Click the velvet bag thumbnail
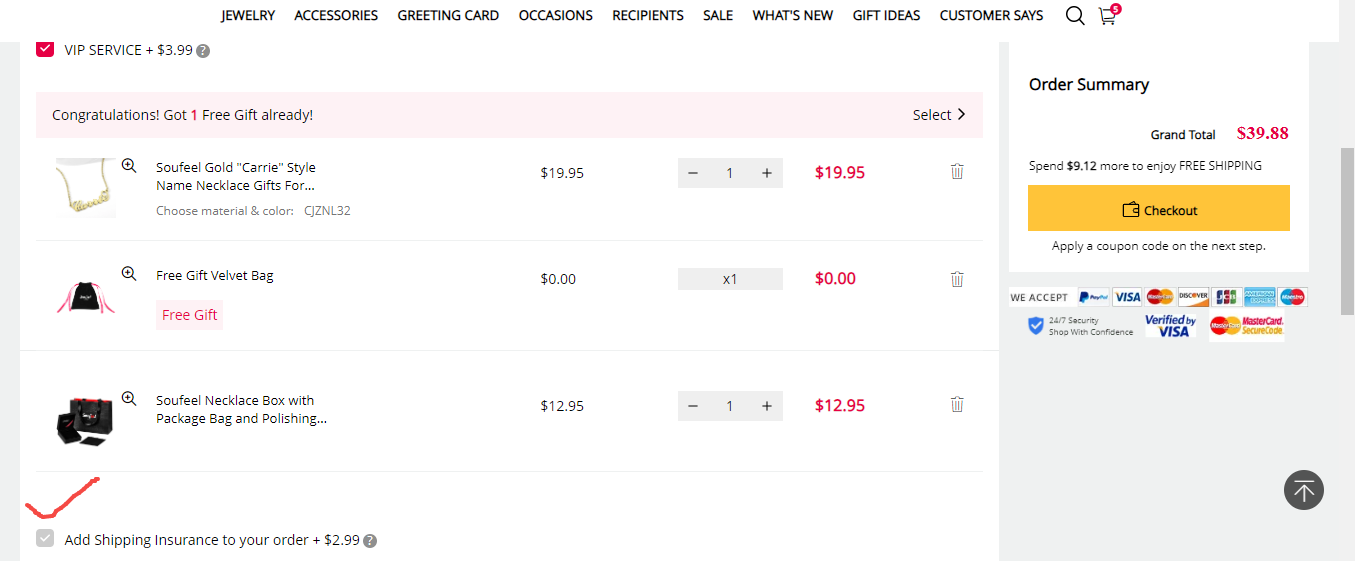The image size is (1355, 561). click(85, 296)
